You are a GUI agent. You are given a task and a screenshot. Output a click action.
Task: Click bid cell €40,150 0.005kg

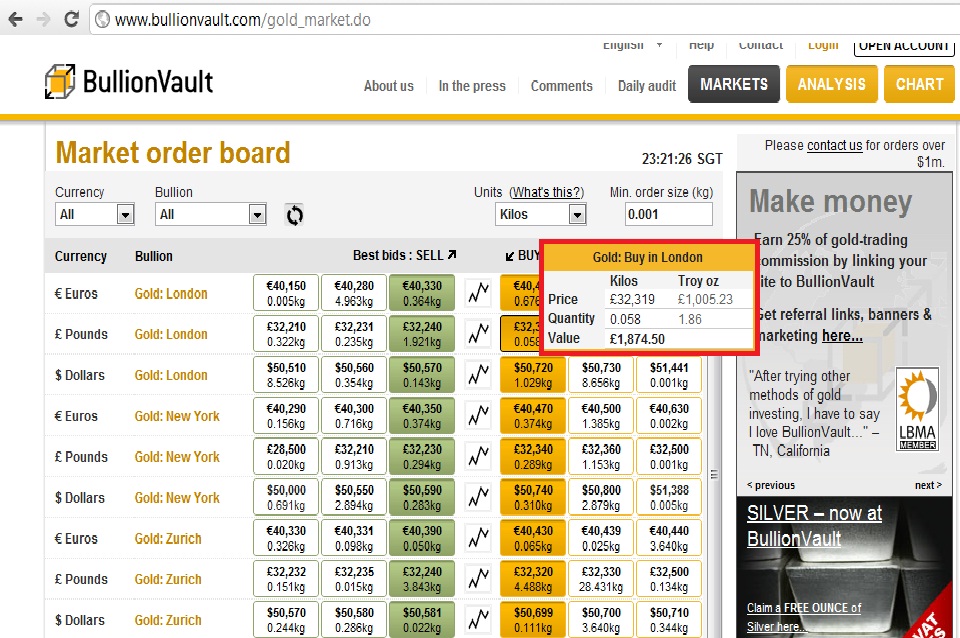click(x=286, y=293)
